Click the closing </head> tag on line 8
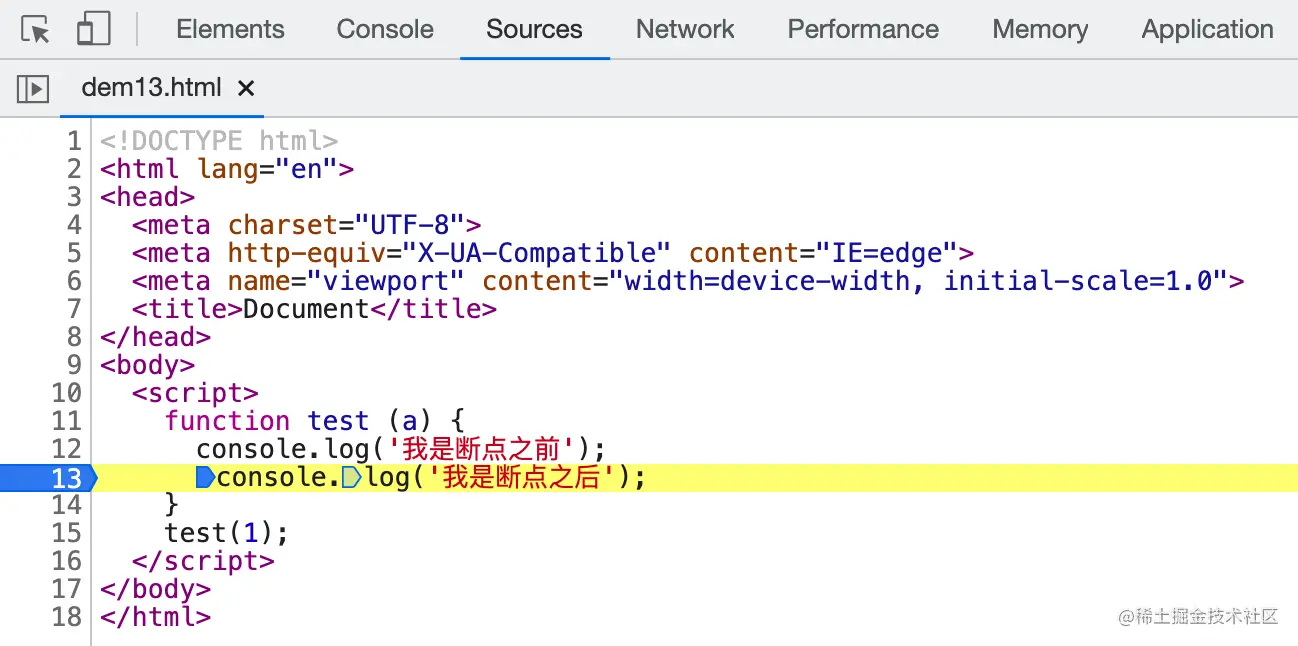 point(155,336)
